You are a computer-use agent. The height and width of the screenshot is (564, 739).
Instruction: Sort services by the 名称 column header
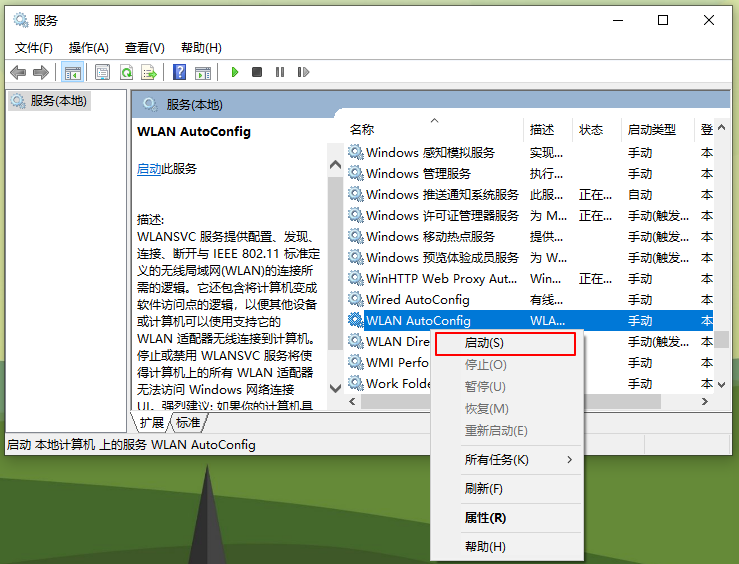(x=362, y=130)
